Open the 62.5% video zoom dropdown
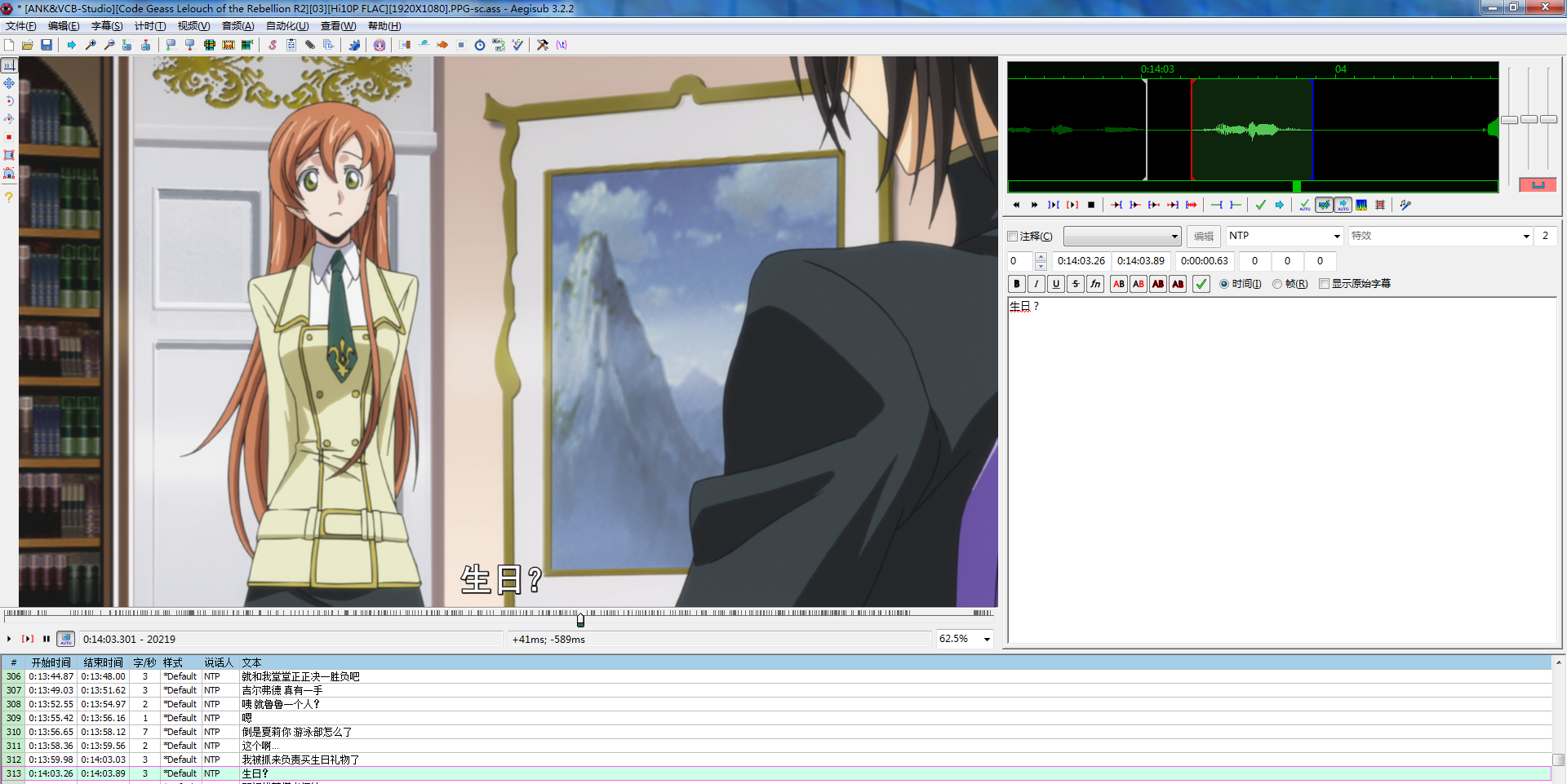 point(987,639)
